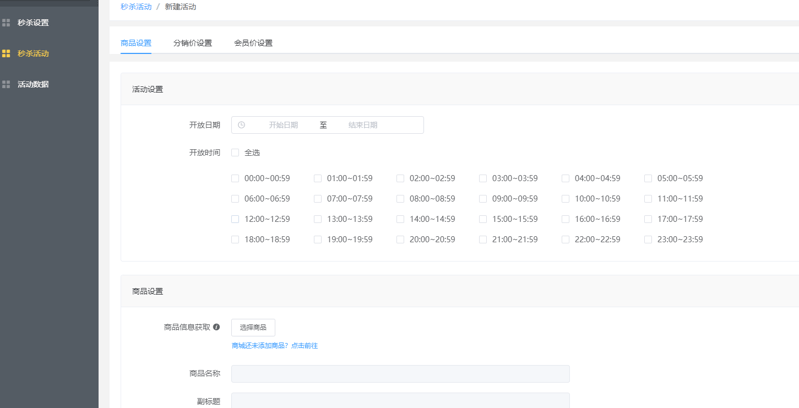Toggle the 全选 checkbox
This screenshot has height=408, width=799.
click(235, 153)
